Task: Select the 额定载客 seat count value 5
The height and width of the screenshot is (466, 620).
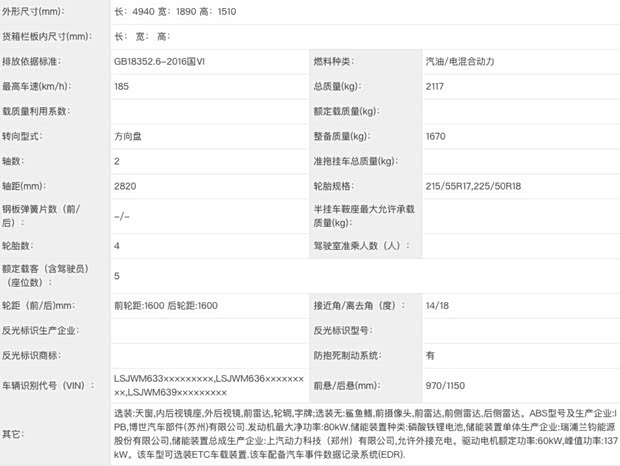Action: click(118, 275)
